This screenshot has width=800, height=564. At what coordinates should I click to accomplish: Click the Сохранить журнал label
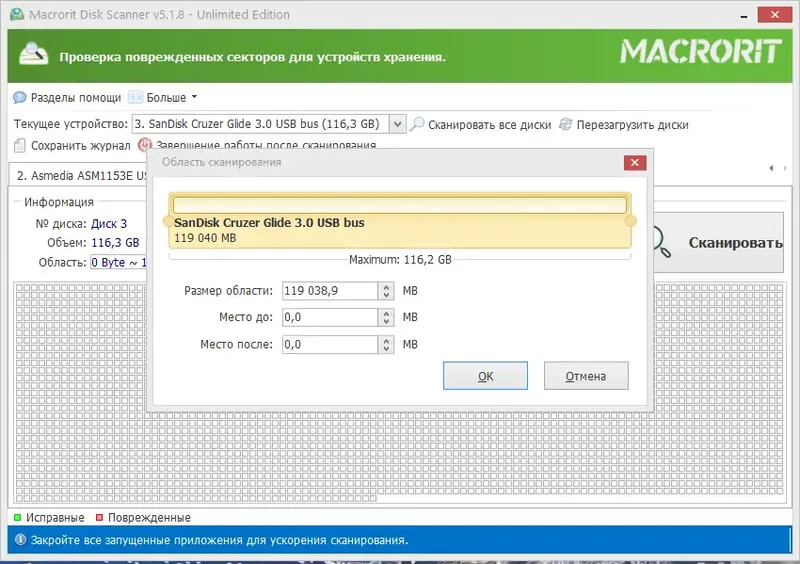[x=81, y=146]
